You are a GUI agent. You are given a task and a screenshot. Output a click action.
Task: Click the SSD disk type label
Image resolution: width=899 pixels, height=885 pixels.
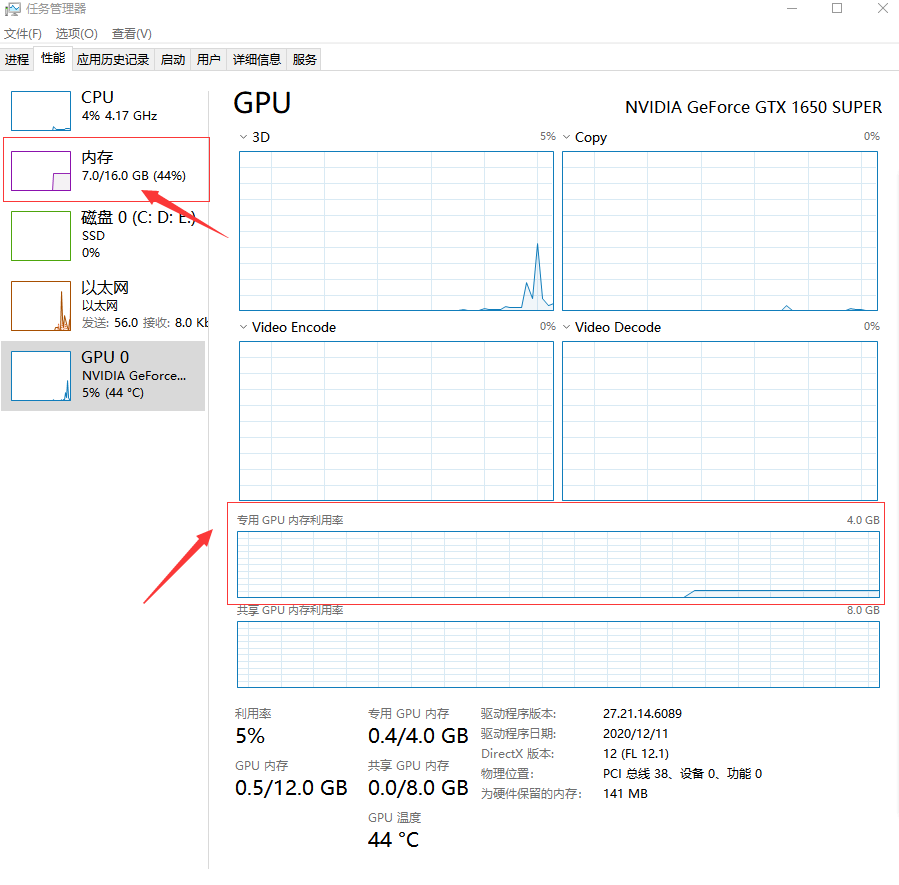(x=93, y=236)
